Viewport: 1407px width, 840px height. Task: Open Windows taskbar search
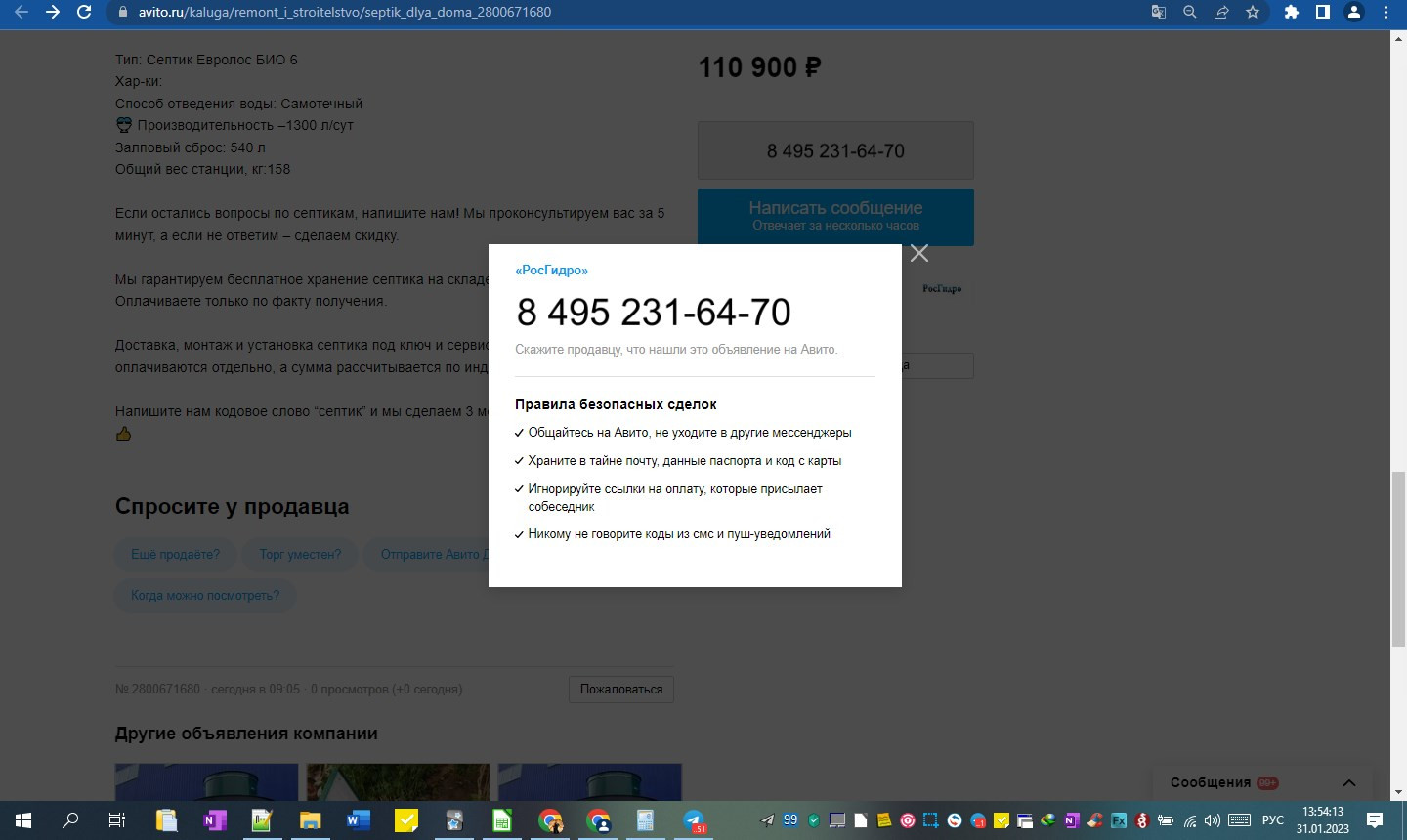coord(70,820)
